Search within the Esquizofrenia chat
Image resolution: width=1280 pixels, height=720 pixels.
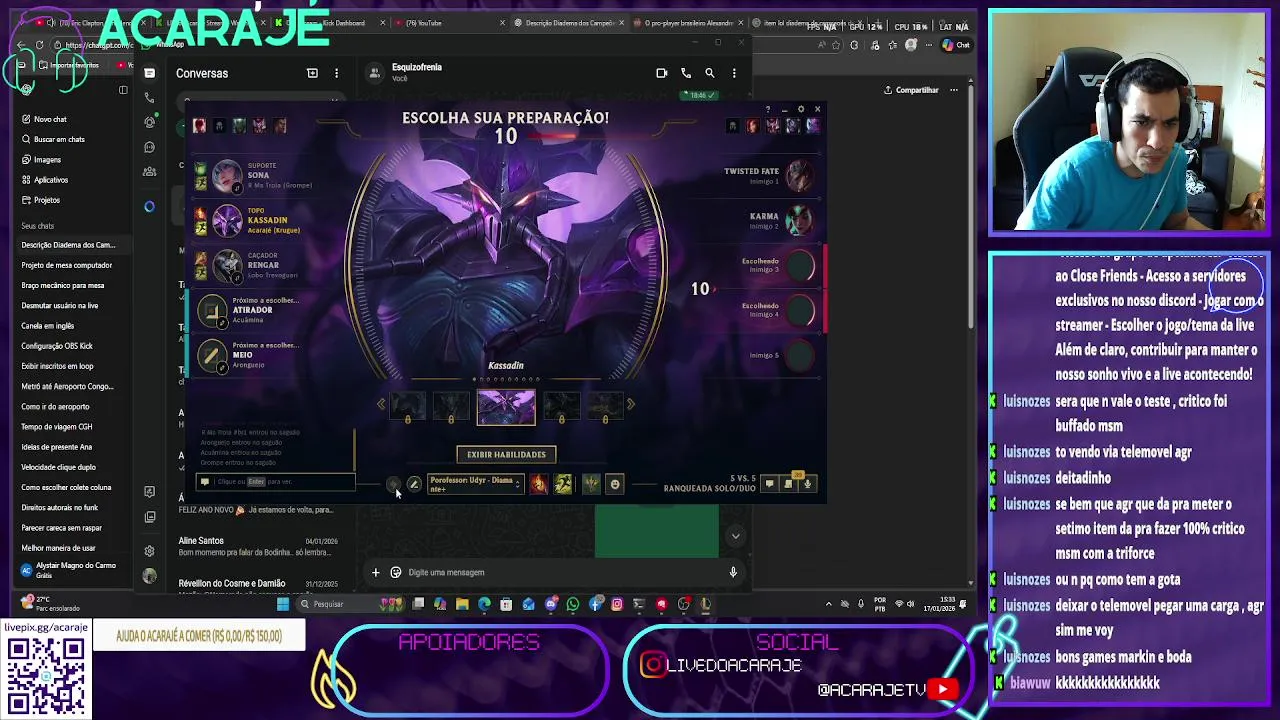710,73
